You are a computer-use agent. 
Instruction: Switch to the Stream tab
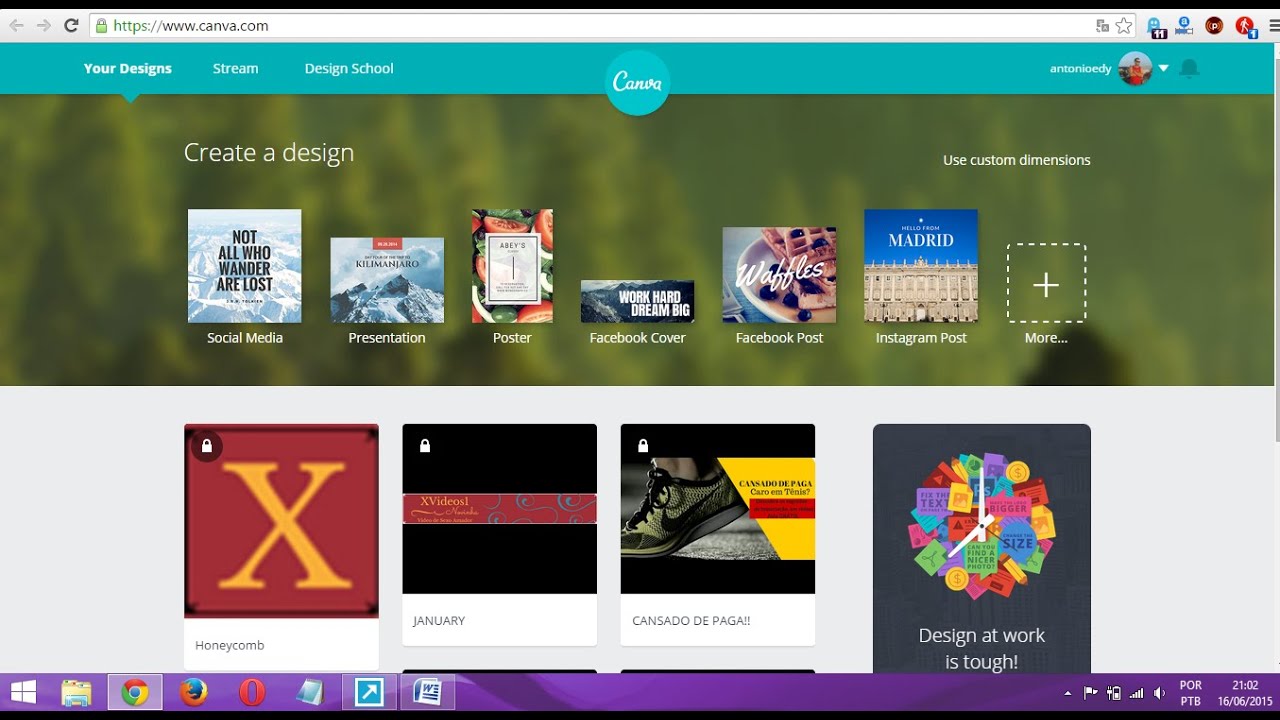click(x=235, y=68)
